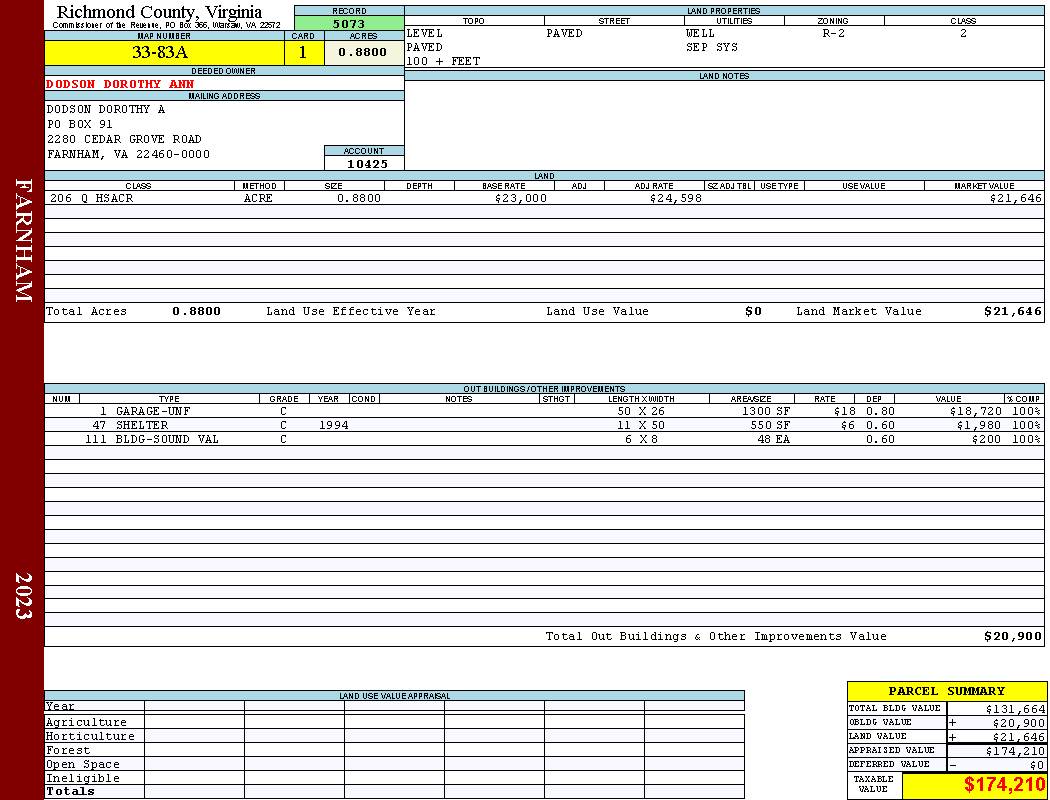
Task: Click total outbuildings value $20,900
Action: tap(1012, 637)
